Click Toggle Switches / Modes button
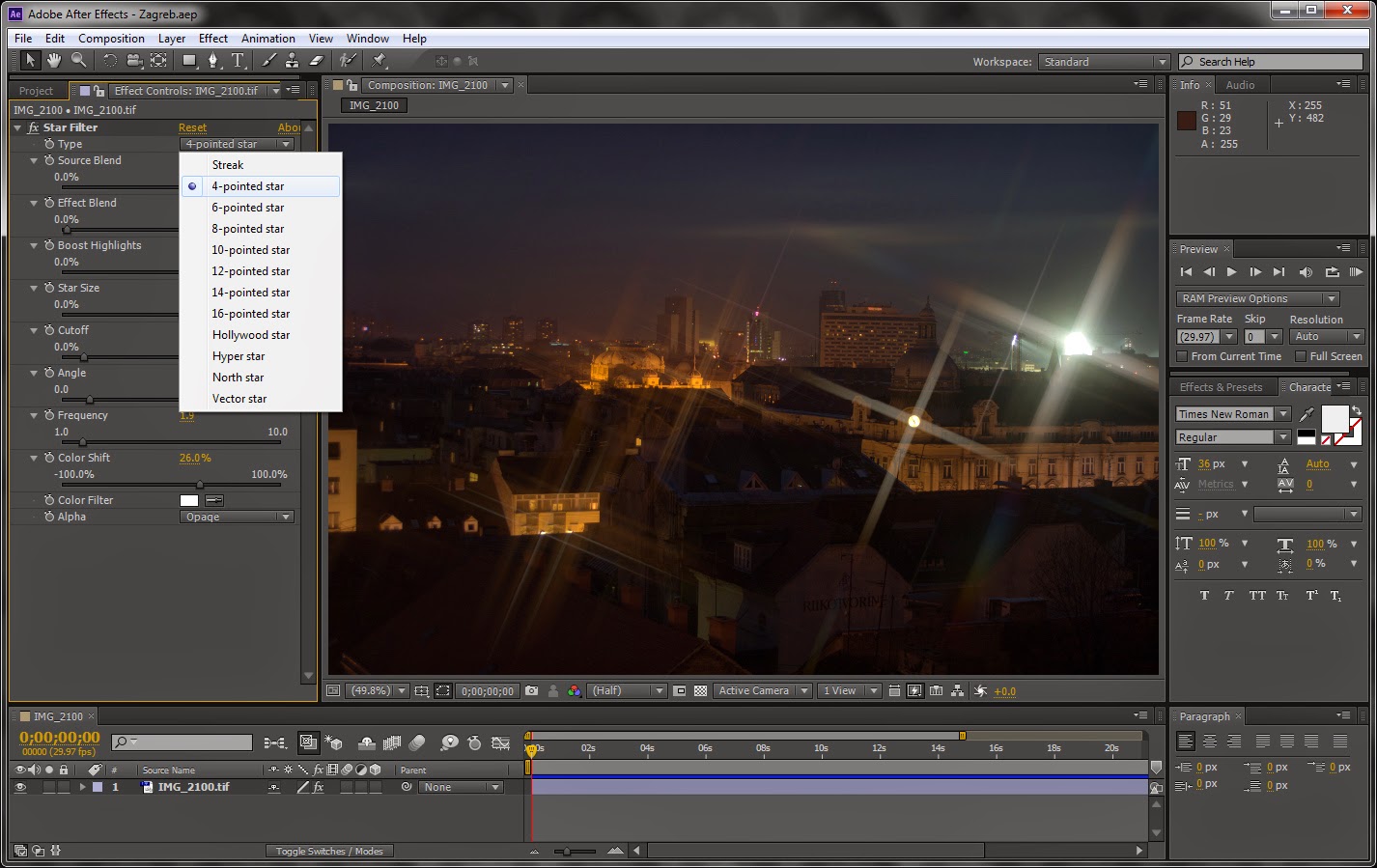Viewport: 1377px width, 868px height. [x=328, y=851]
